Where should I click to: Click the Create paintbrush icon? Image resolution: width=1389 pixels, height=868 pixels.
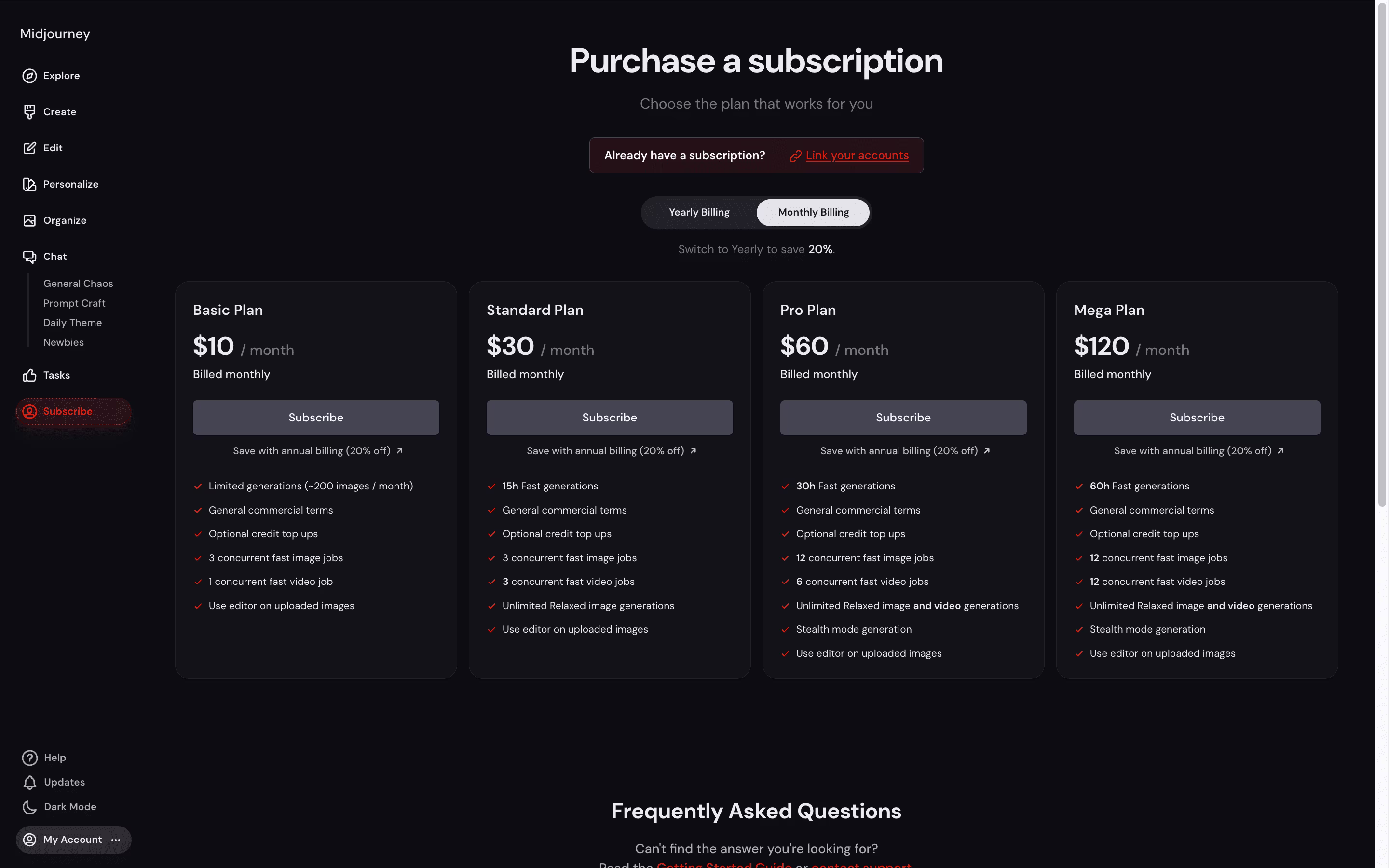point(29,112)
